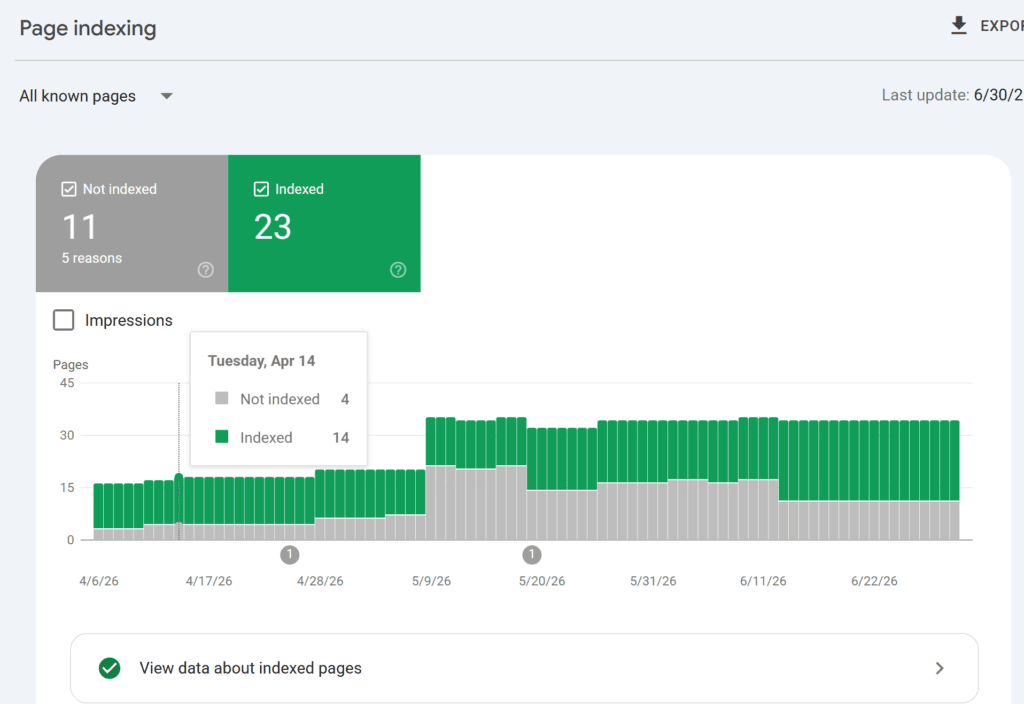The height and width of the screenshot is (704, 1024).
Task: Click the 30 y-axis value
Action: (x=67, y=435)
